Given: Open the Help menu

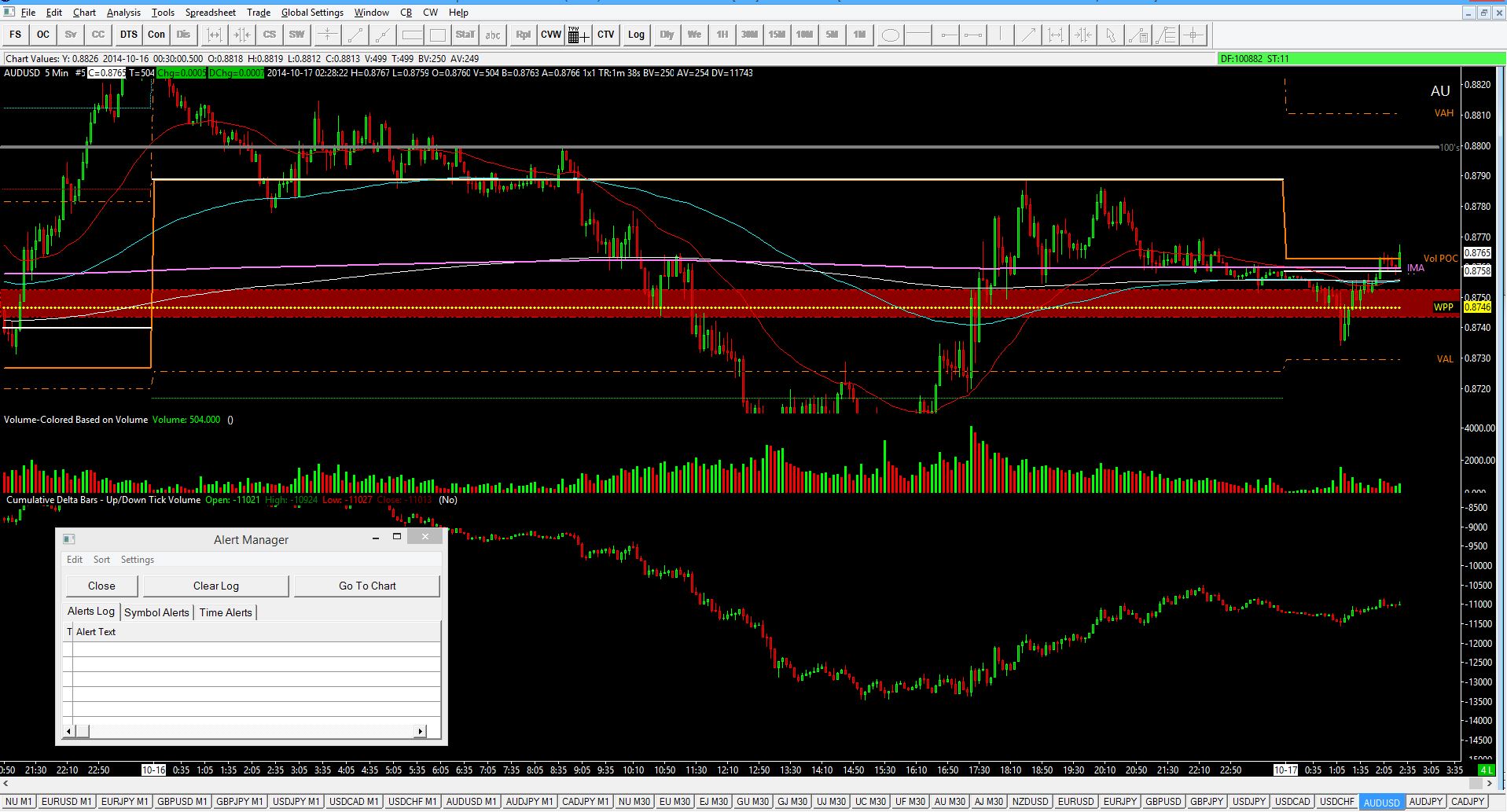Looking at the screenshot, I should pos(458,13).
